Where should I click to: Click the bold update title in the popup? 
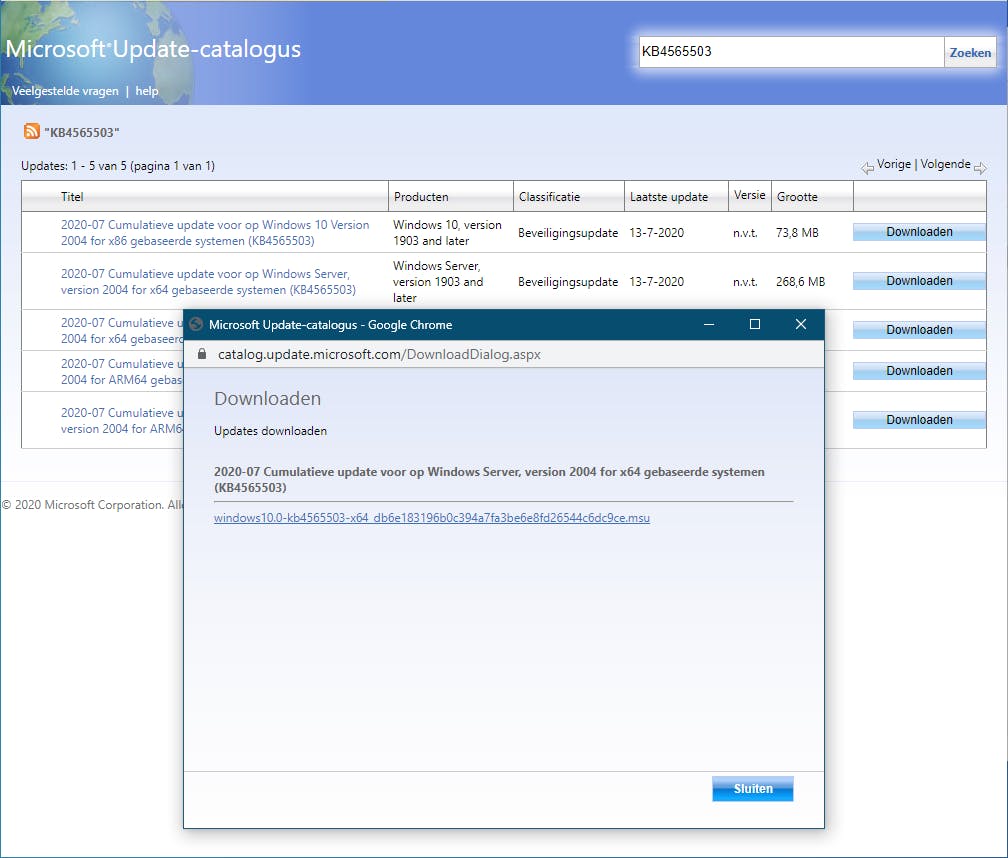click(x=489, y=479)
